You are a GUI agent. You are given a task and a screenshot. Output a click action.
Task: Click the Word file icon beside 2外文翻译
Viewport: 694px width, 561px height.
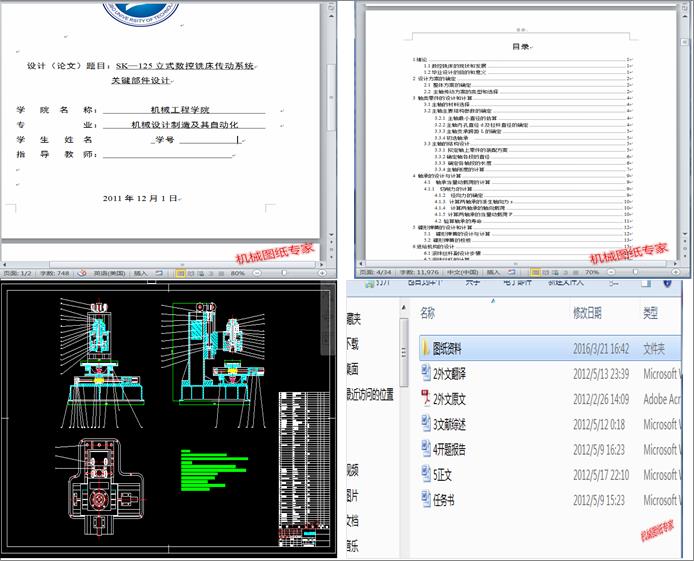point(426,373)
